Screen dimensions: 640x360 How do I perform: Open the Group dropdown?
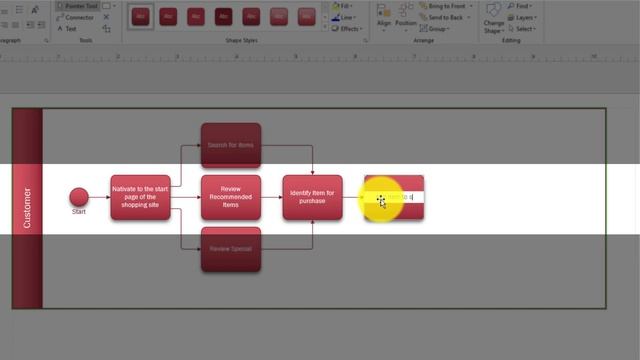coord(435,29)
